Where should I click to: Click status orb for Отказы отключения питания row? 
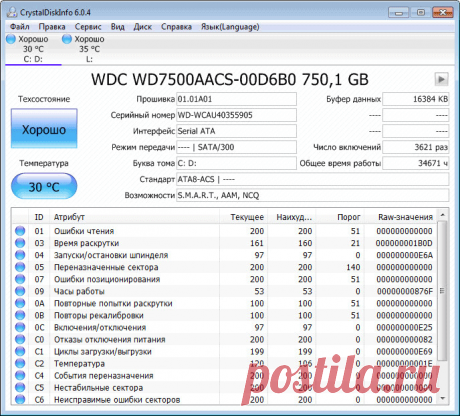pyautogui.click(x=20, y=339)
